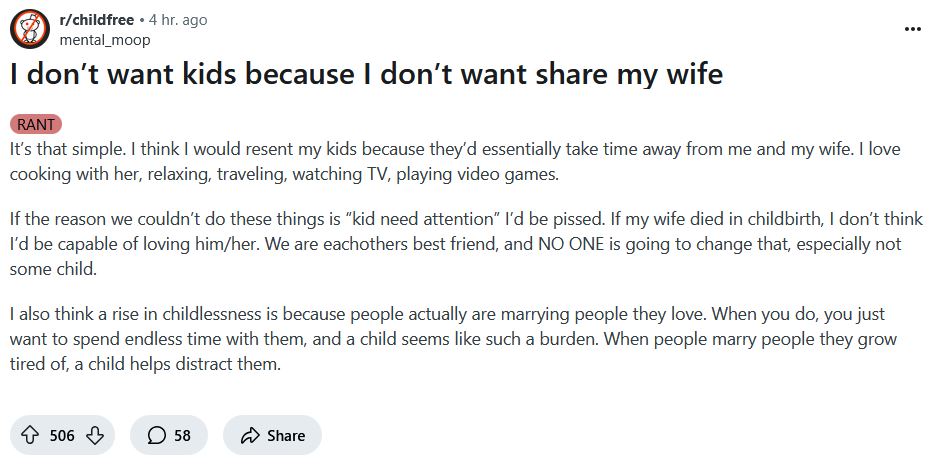
Task: Downvote the post with the down arrow
Action: 95,435
